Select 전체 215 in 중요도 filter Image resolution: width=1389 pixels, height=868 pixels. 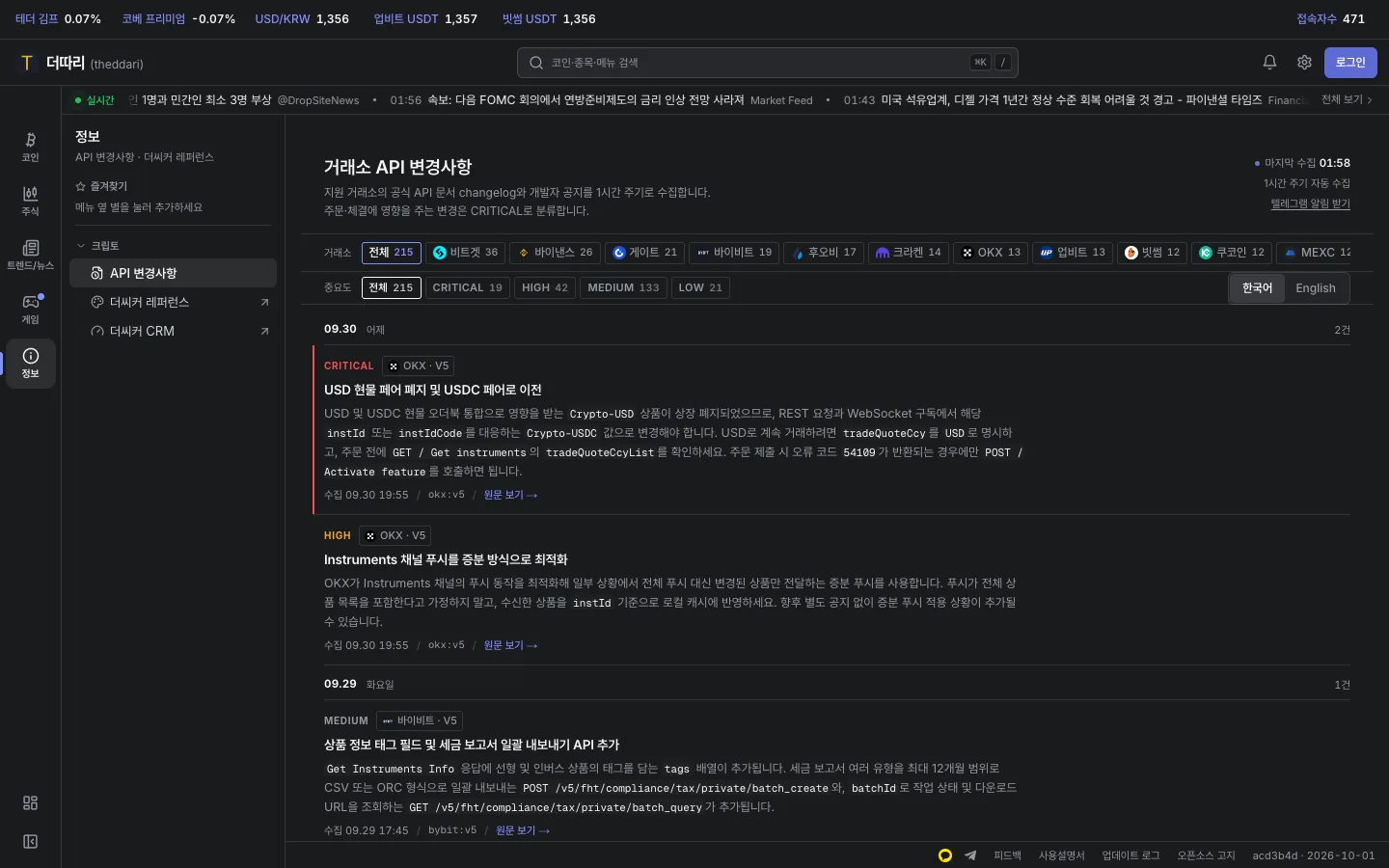pyautogui.click(x=392, y=287)
